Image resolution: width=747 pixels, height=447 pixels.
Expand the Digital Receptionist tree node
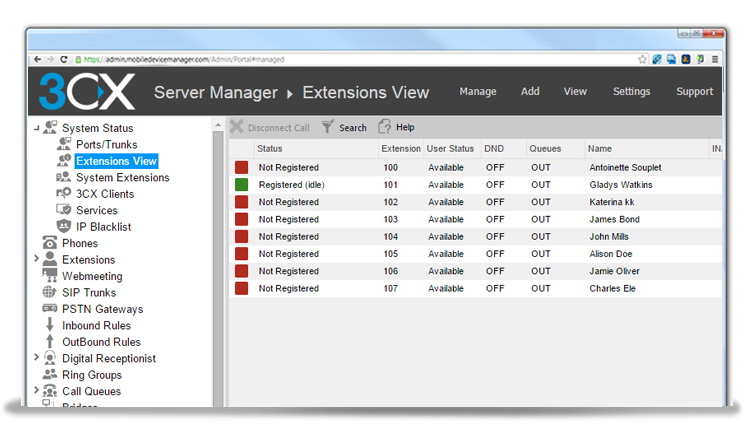[37, 358]
